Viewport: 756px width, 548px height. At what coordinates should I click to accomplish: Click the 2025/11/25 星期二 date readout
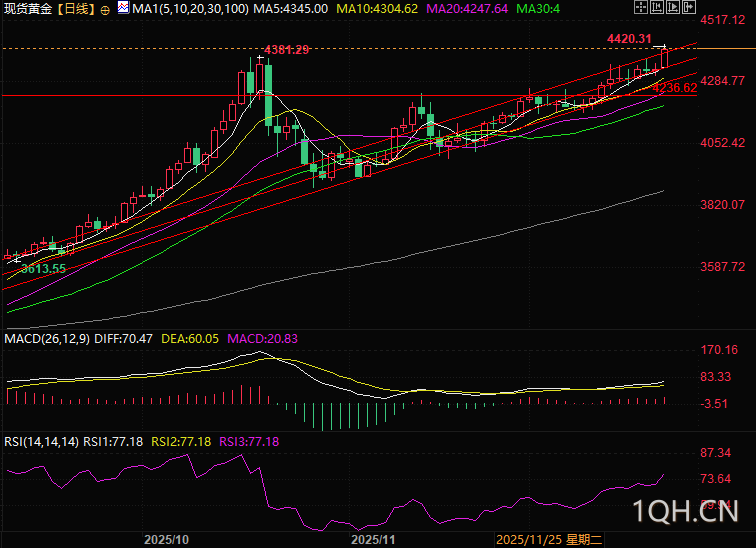549,539
